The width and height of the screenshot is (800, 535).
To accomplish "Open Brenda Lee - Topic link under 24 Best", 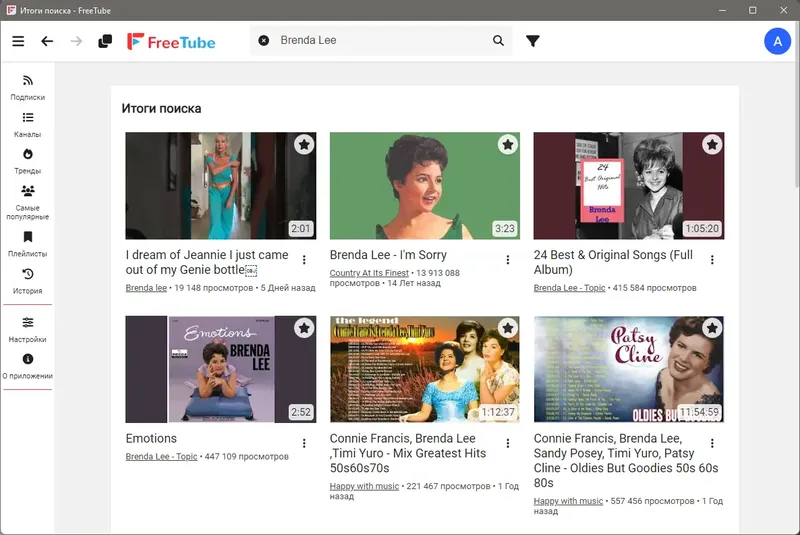I will click(x=569, y=288).
